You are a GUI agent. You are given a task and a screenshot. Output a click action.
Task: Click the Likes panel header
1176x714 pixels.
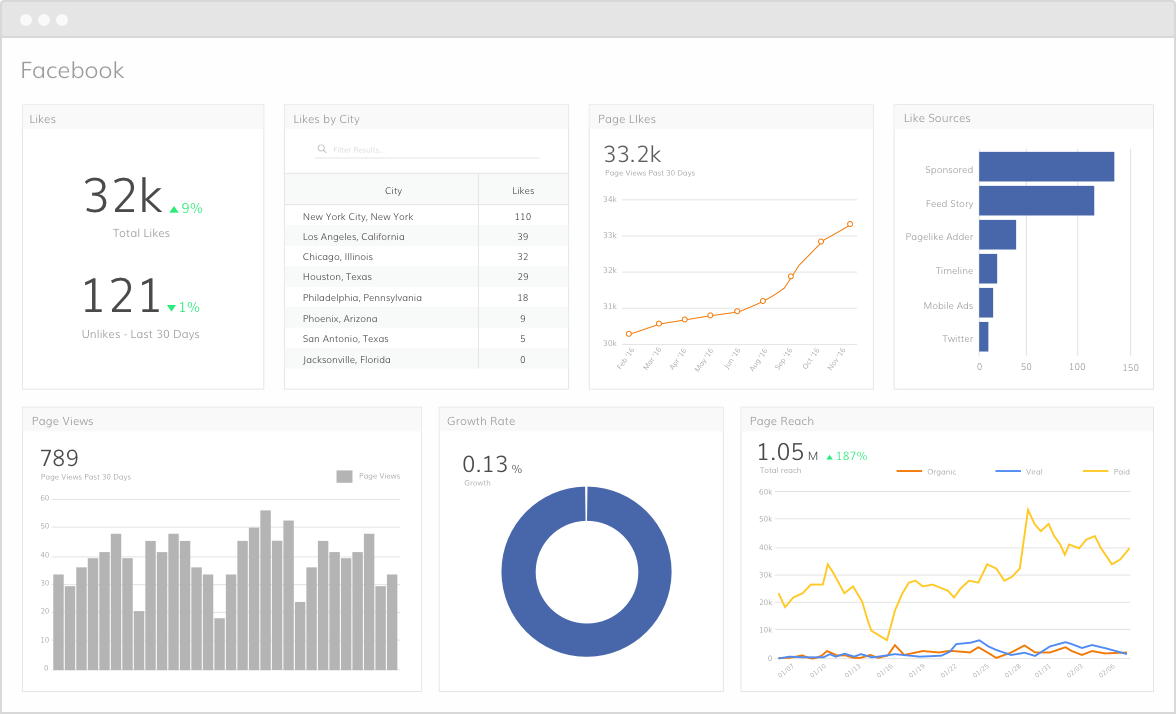click(143, 118)
